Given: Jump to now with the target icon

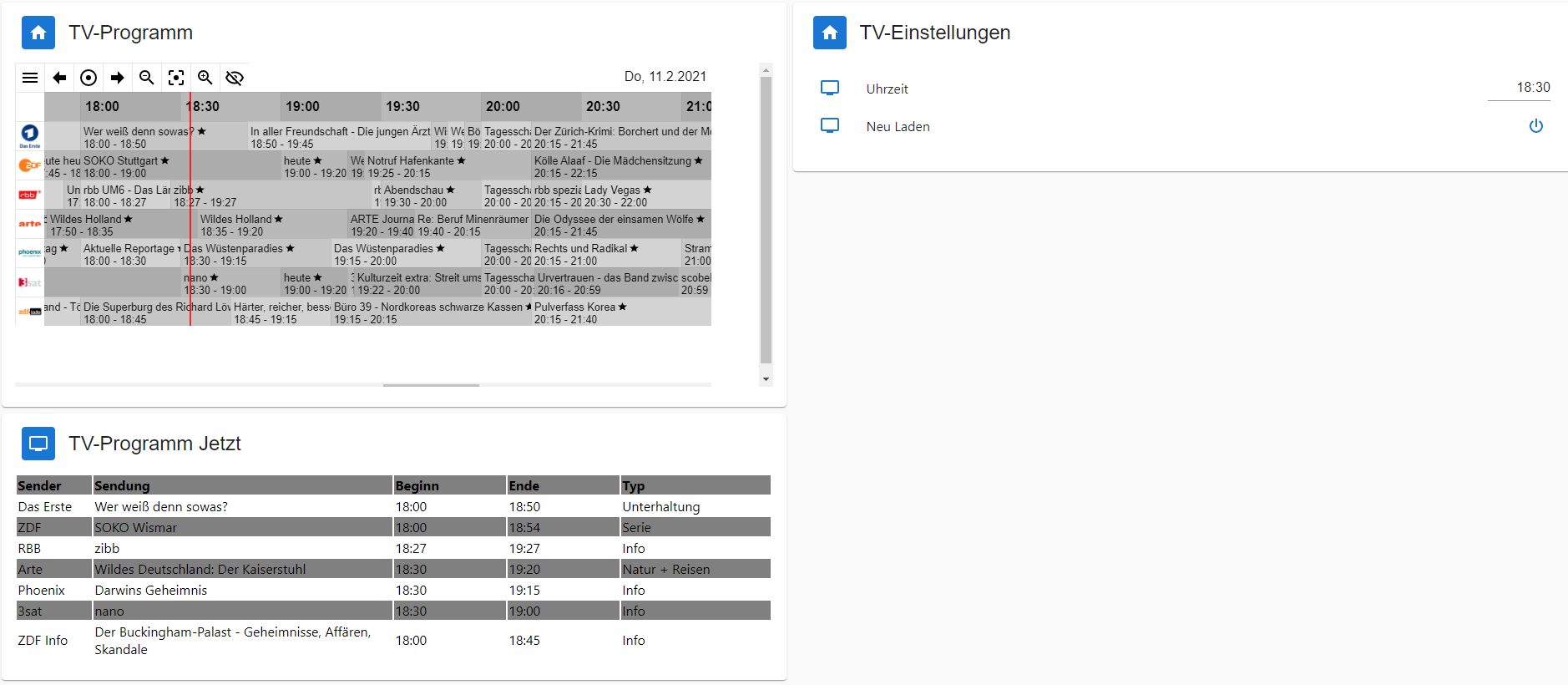Looking at the screenshot, I should click(89, 78).
